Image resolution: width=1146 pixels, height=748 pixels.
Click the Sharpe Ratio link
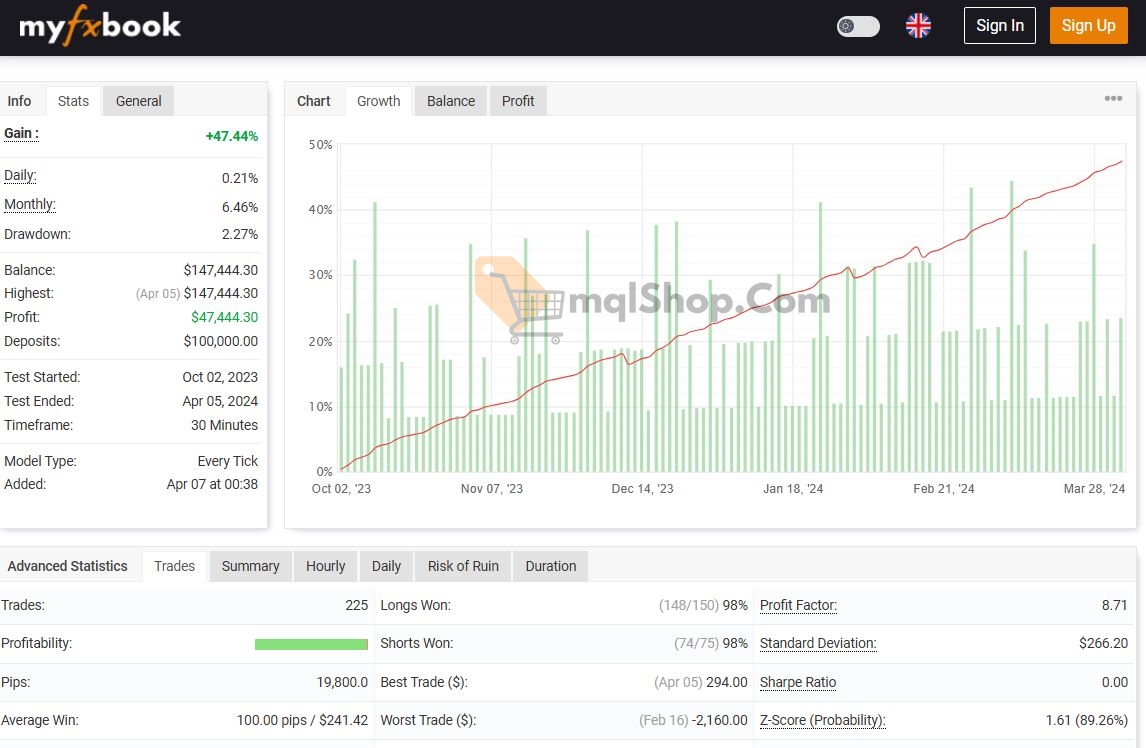[797, 682]
